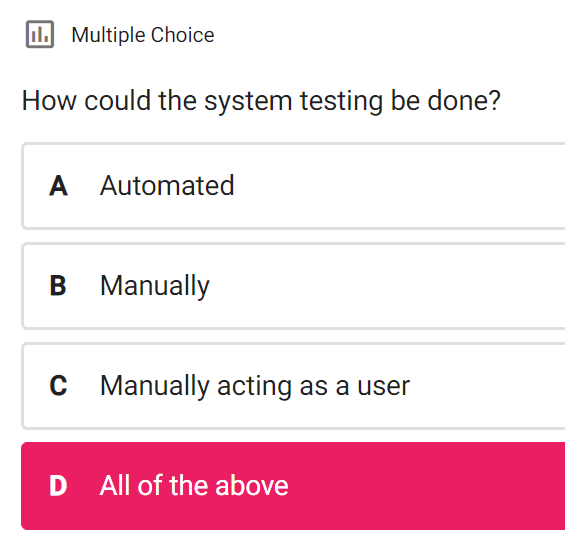Select answer A Automated
This screenshot has height=544, width=565.
coord(293,186)
